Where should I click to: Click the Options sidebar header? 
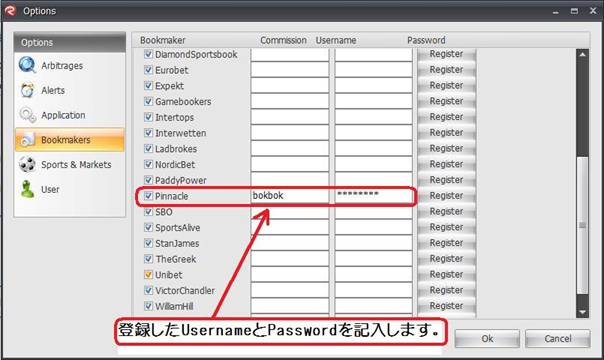[70, 42]
